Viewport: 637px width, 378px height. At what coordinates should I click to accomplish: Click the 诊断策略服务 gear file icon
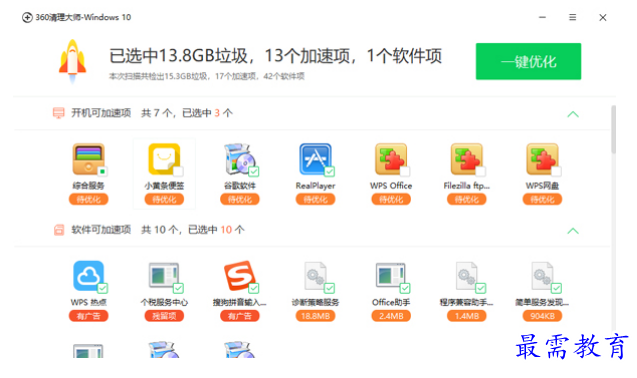coord(315,276)
